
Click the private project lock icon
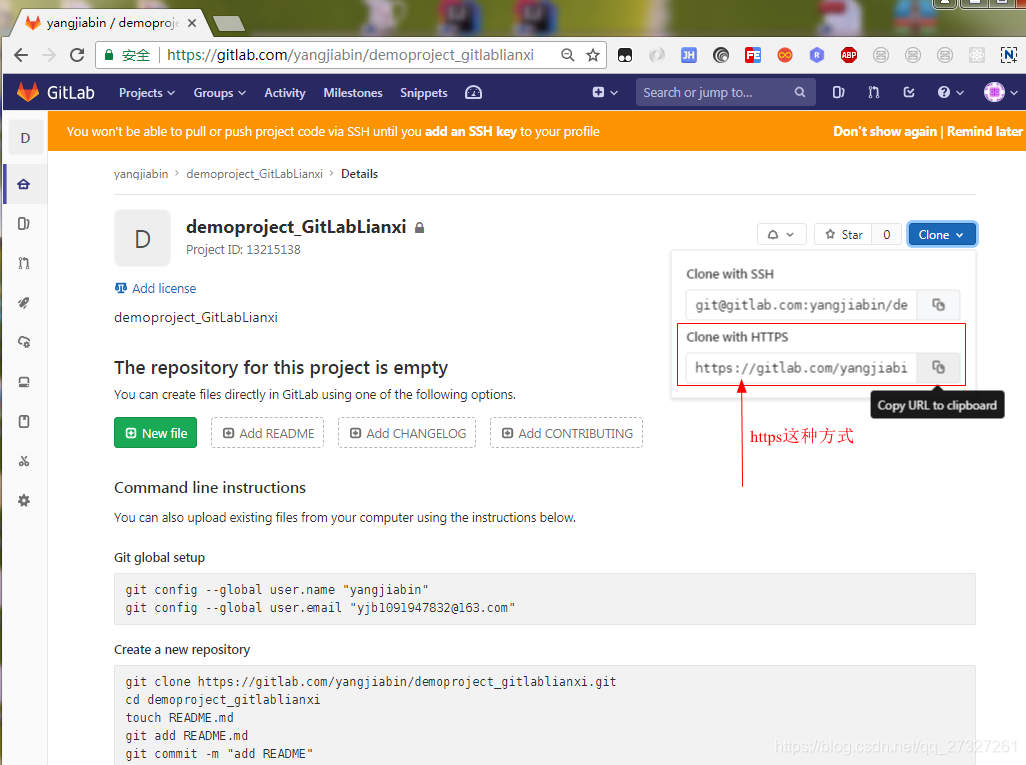[419, 228]
